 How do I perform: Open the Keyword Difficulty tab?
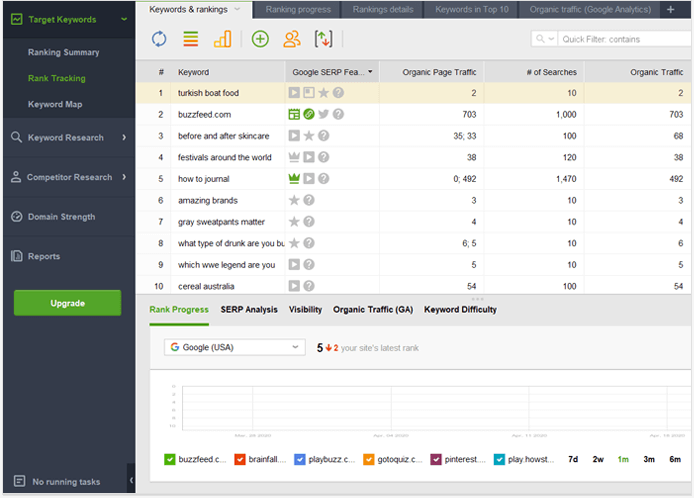tap(460, 309)
